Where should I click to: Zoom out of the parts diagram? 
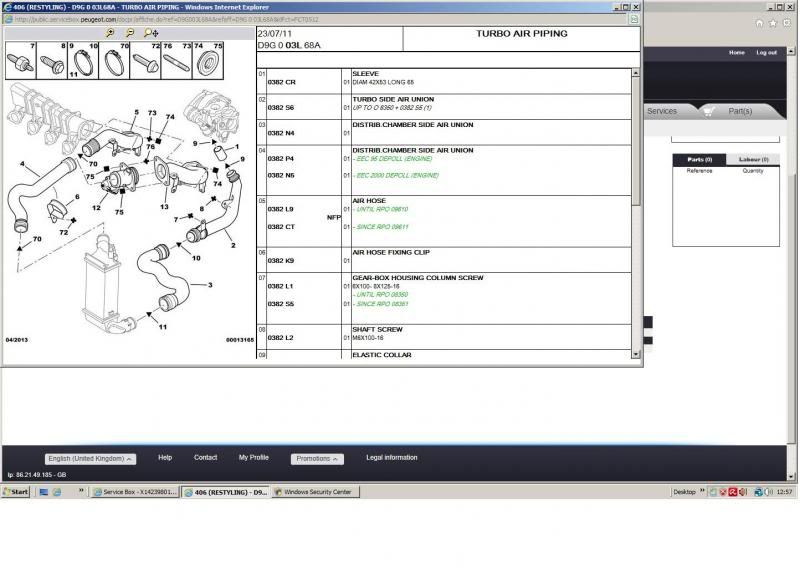point(130,33)
